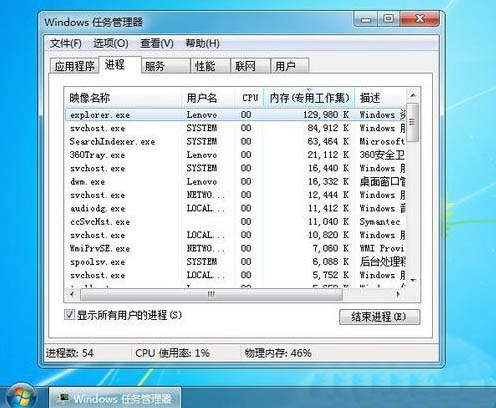This screenshot has width=496, height=408.
Task: Click the horizontal scrollbar thumb
Action: [212, 295]
